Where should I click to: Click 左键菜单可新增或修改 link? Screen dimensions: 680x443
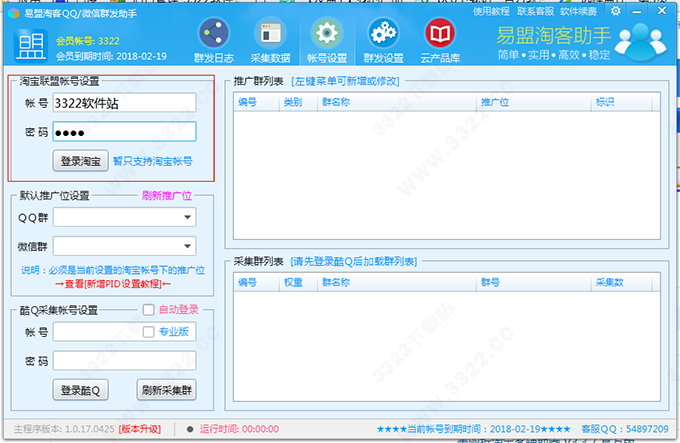point(345,81)
